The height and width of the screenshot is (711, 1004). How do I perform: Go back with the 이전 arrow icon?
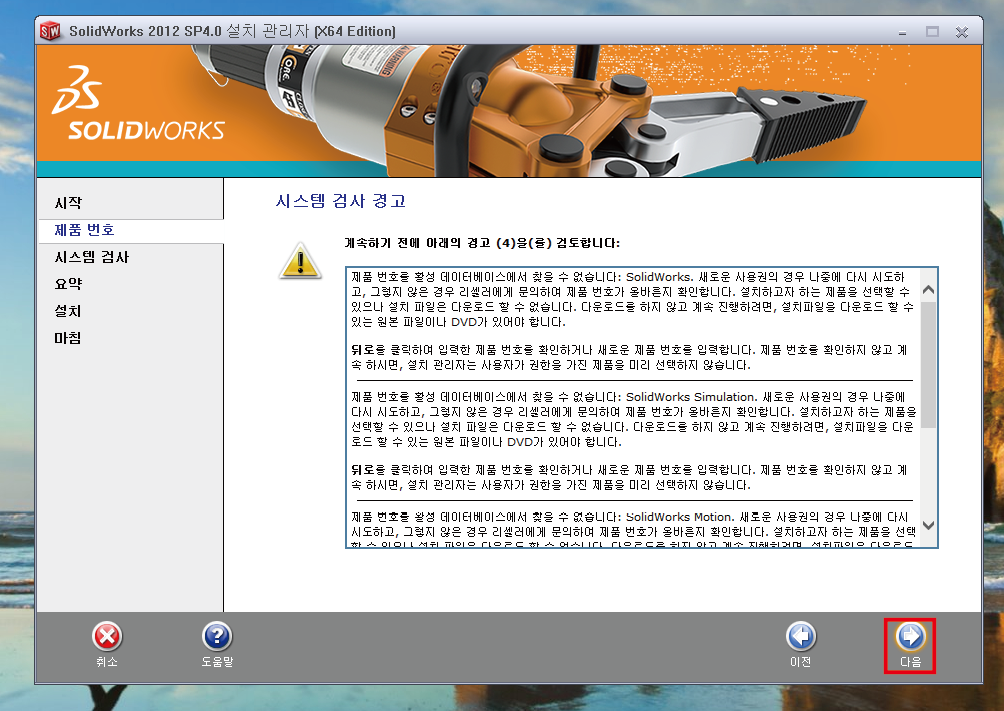coord(801,636)
